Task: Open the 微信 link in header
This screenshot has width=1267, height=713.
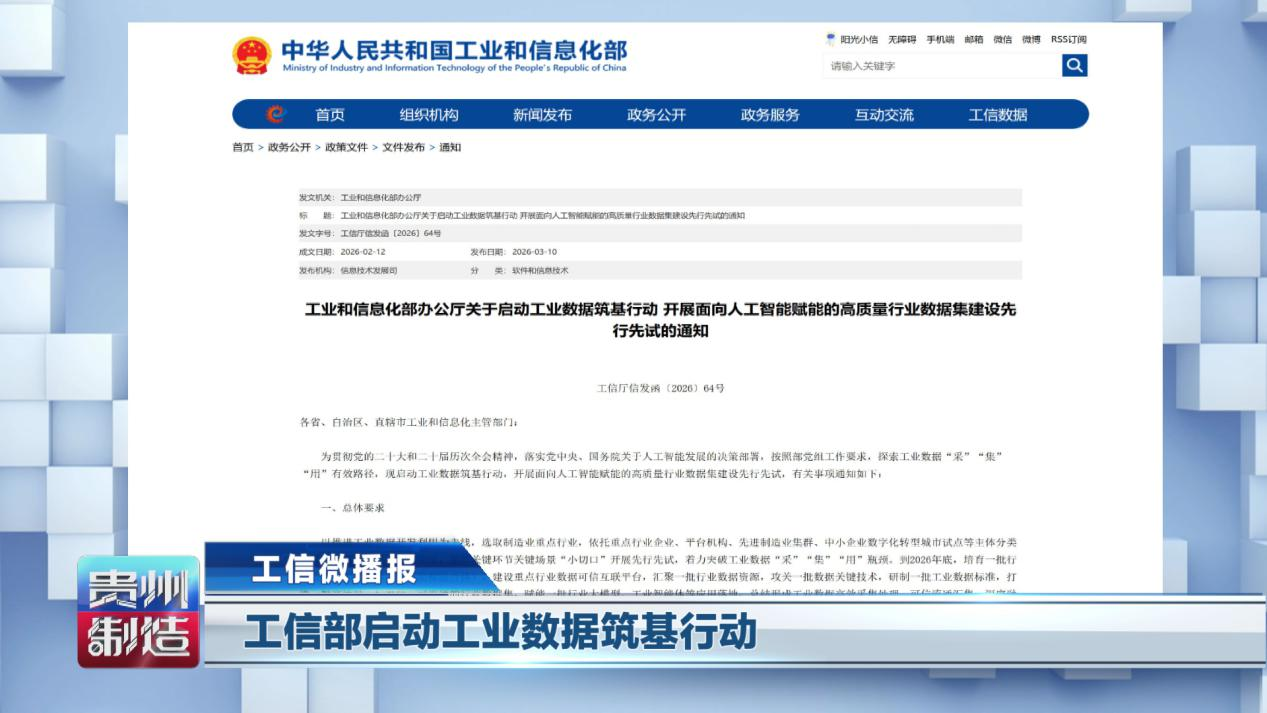Action: 1002,40
